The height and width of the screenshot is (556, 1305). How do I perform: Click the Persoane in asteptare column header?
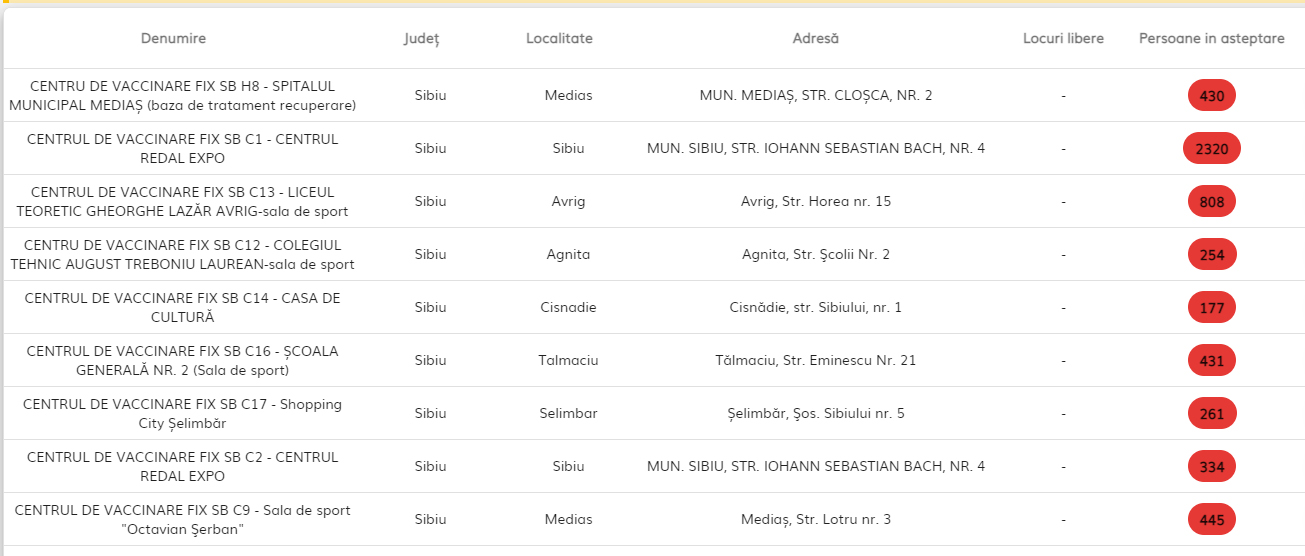coord(1212,38)
